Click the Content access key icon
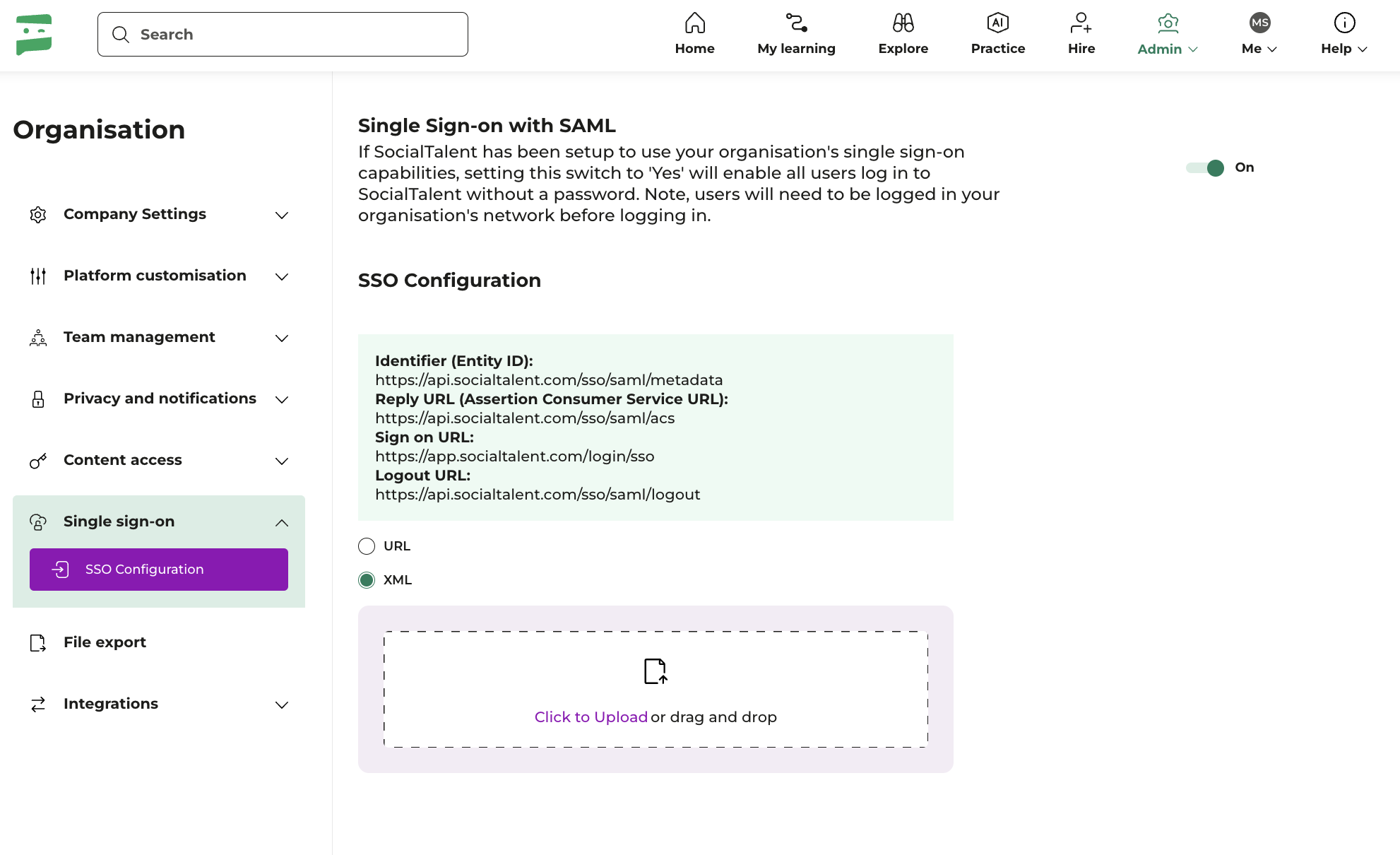 click(x=38, y=461)
